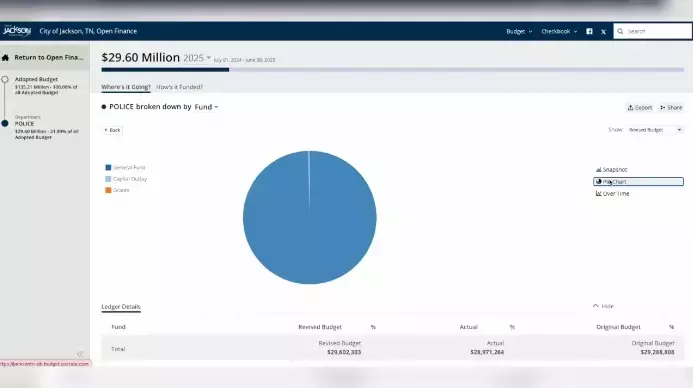Open the Checkbook menu
This screenshot has width=693, height=388.
click(559, 31)
